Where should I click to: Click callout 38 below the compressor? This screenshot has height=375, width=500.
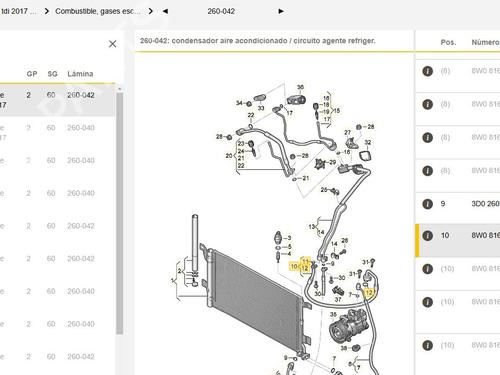tap(344, 348)
